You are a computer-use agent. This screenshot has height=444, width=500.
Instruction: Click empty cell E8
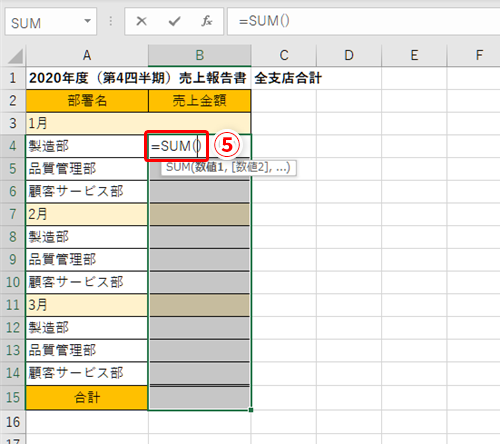[x=414, y=237]
